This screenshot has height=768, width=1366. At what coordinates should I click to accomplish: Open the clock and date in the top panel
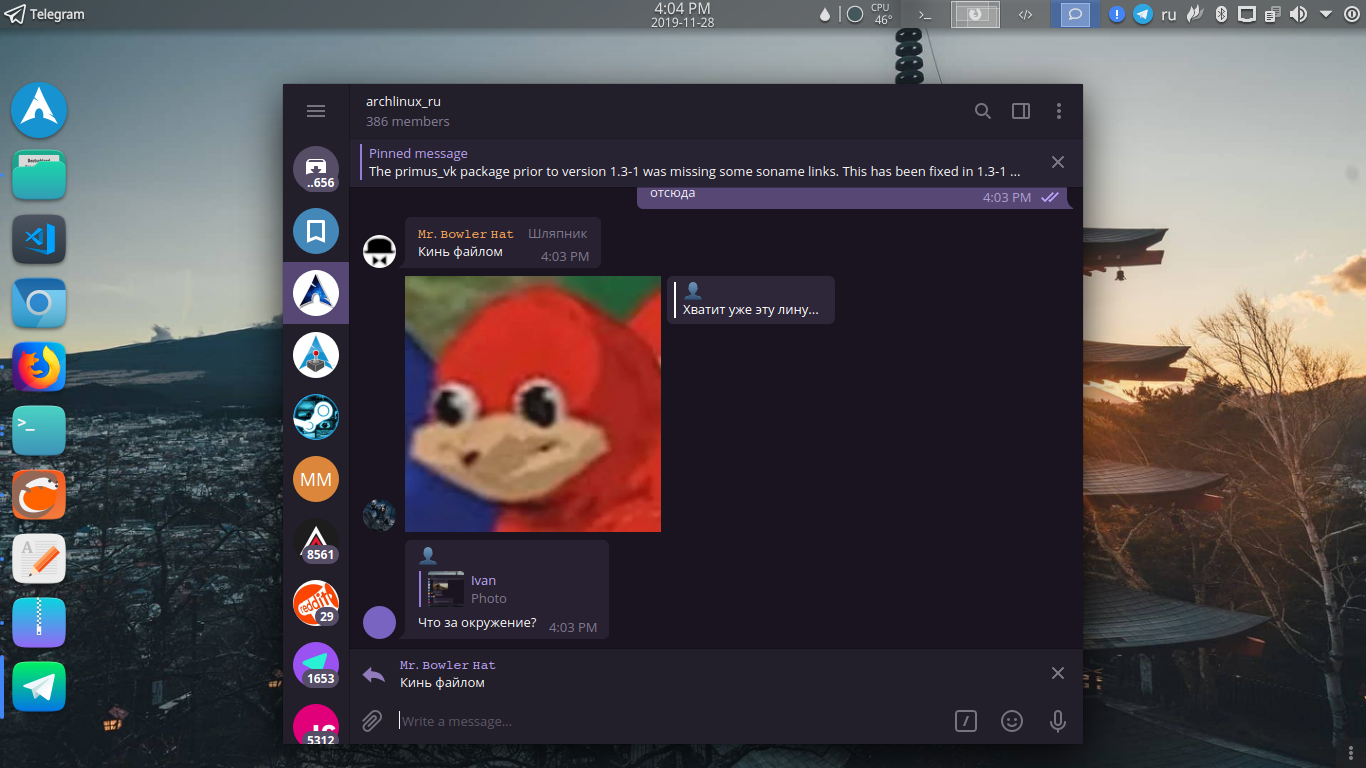tap(683, 14)
